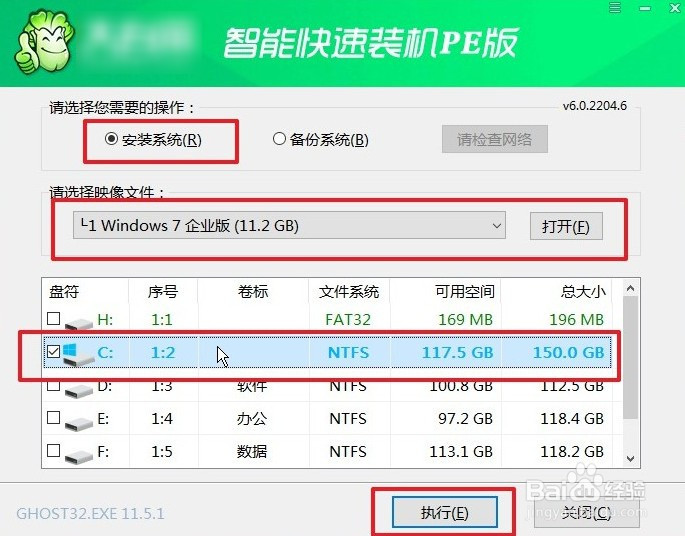Click the 1:4 sequence number cell

point(162,418)
